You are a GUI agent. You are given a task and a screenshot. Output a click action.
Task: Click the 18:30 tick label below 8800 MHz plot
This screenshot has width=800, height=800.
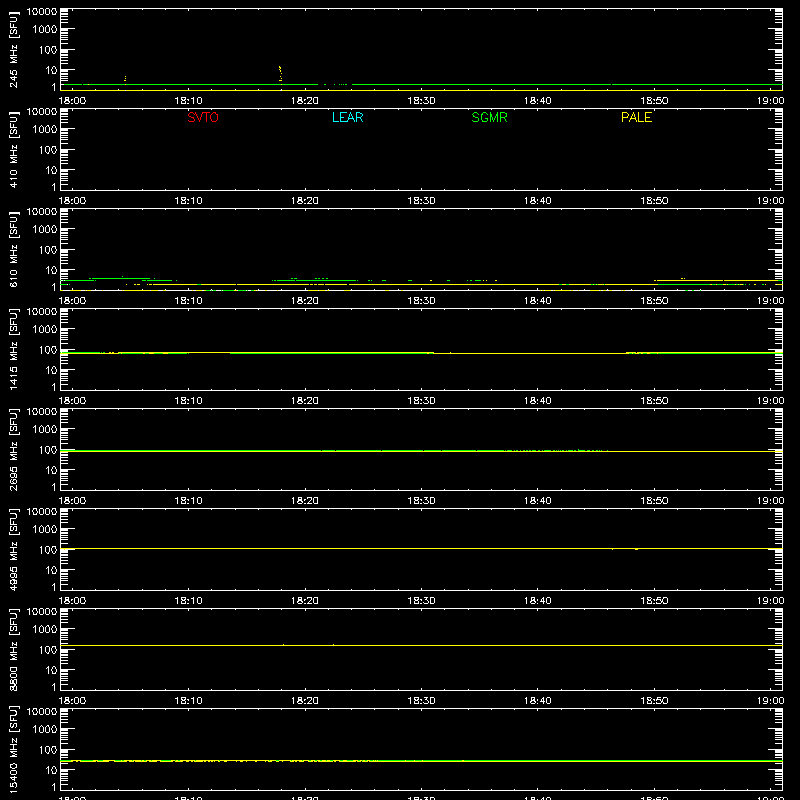coord(421,701)
